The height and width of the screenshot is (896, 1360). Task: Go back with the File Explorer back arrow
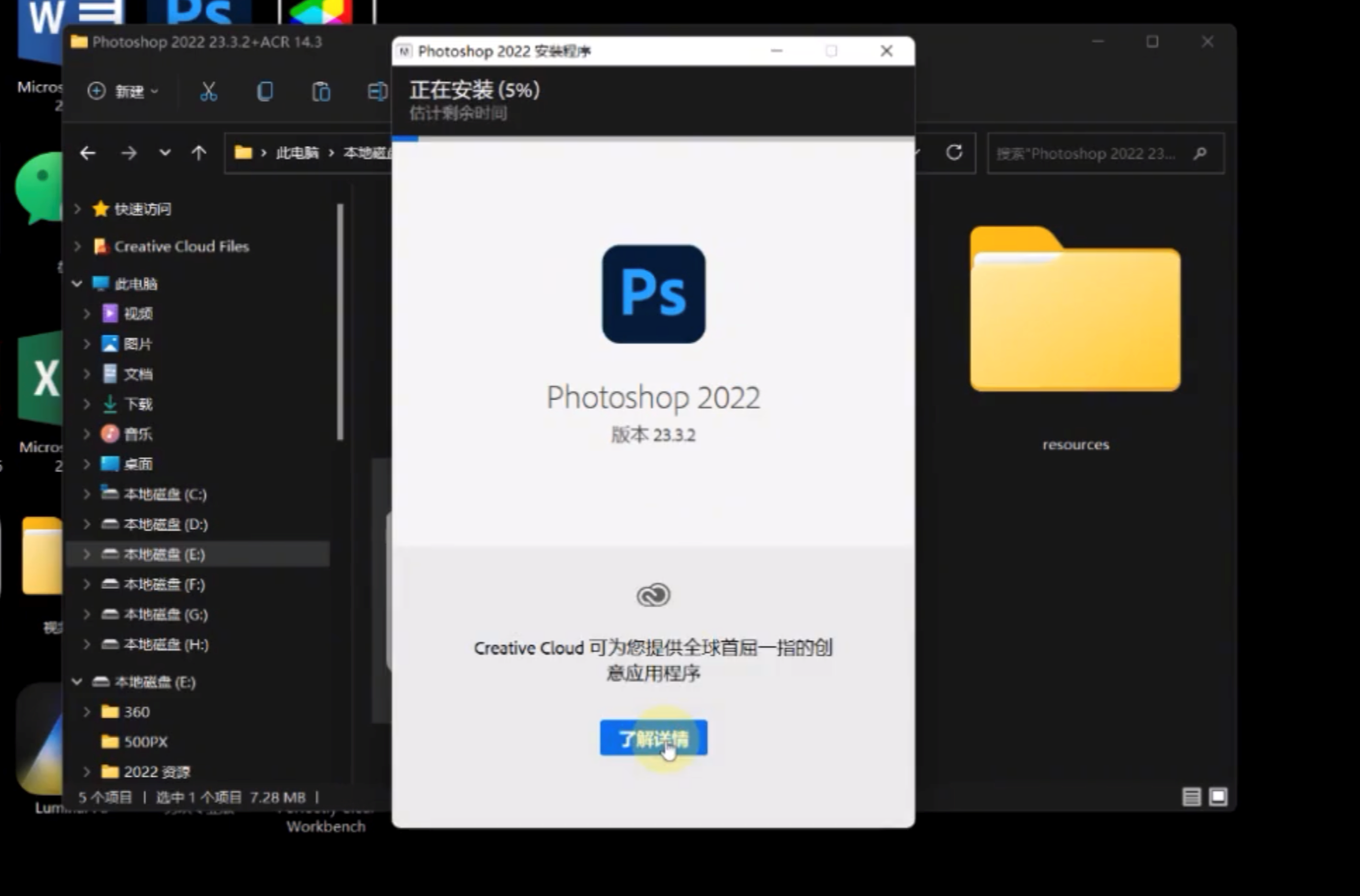click(88, 153)
